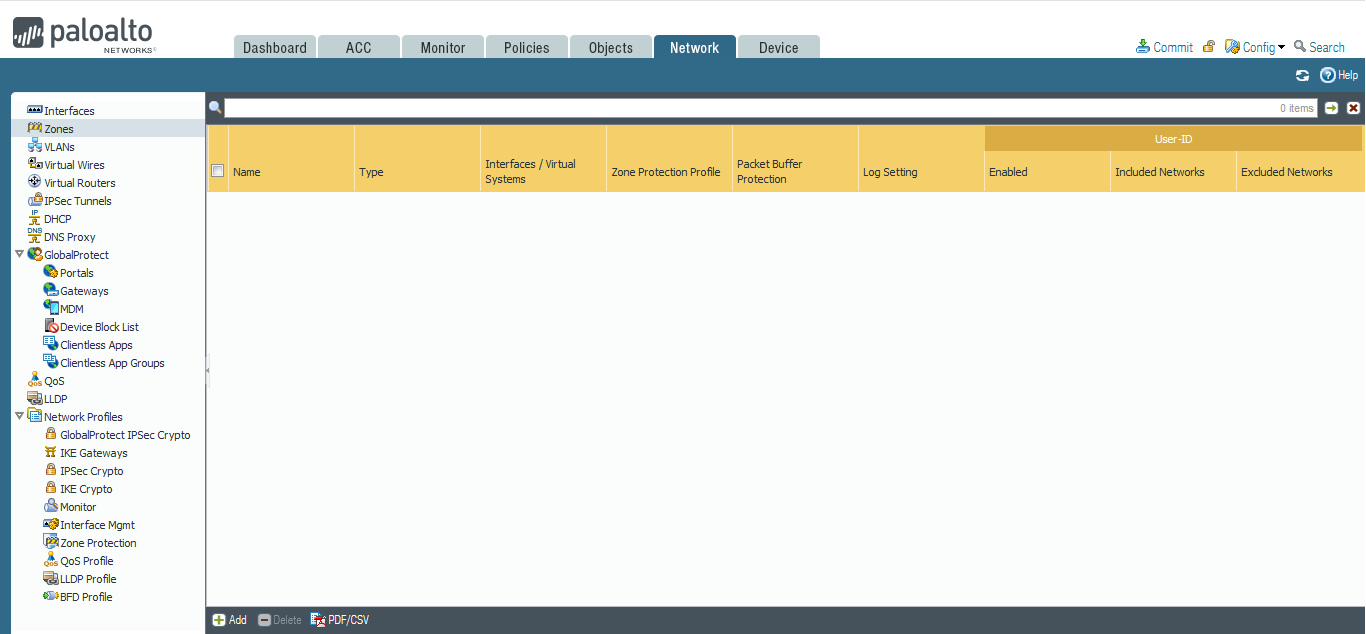1366x634 pixels.
Task: Collapse the sidebar using the splitter handle
Action: (207, 370)
